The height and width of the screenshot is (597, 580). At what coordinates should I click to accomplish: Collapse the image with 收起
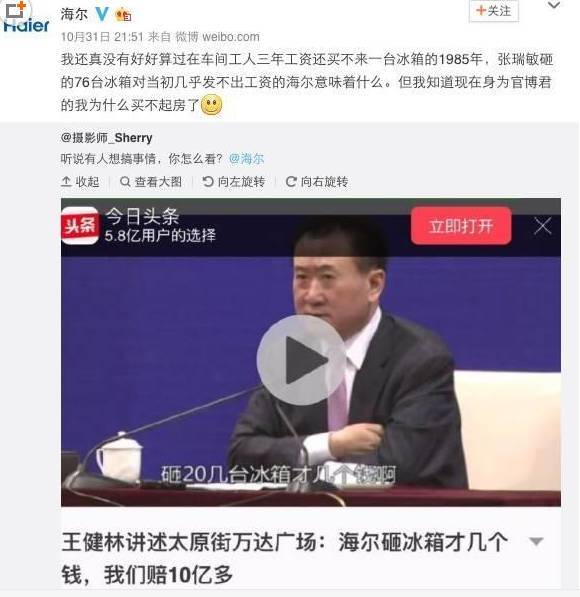pyautogui.click(x=80, y=182)
